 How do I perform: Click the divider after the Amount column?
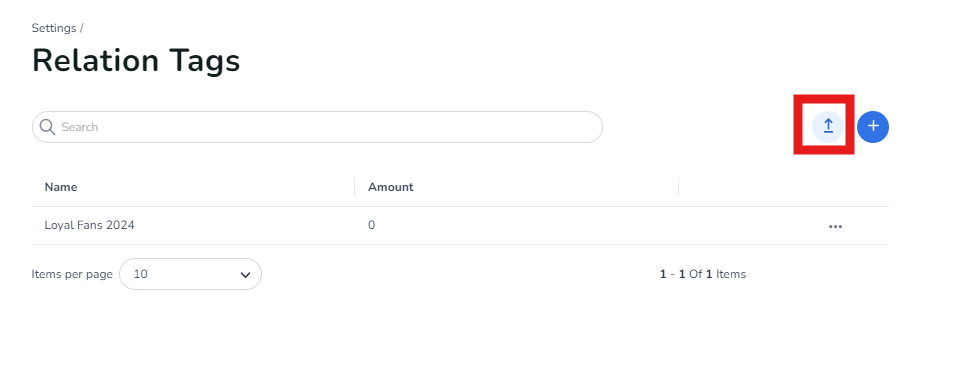point(679,187)
